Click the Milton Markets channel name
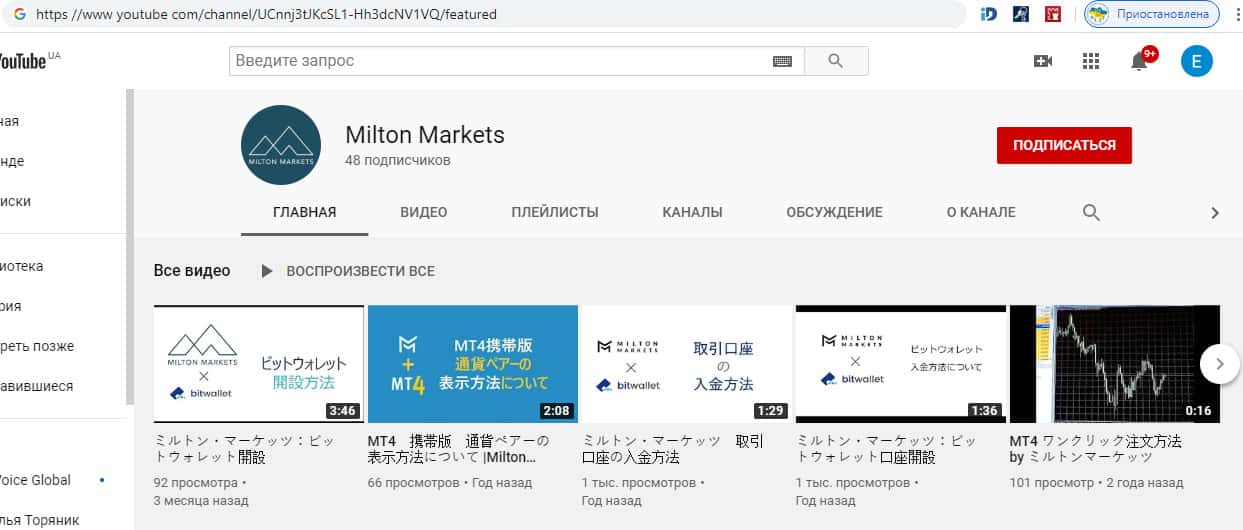 pos(425,135)
